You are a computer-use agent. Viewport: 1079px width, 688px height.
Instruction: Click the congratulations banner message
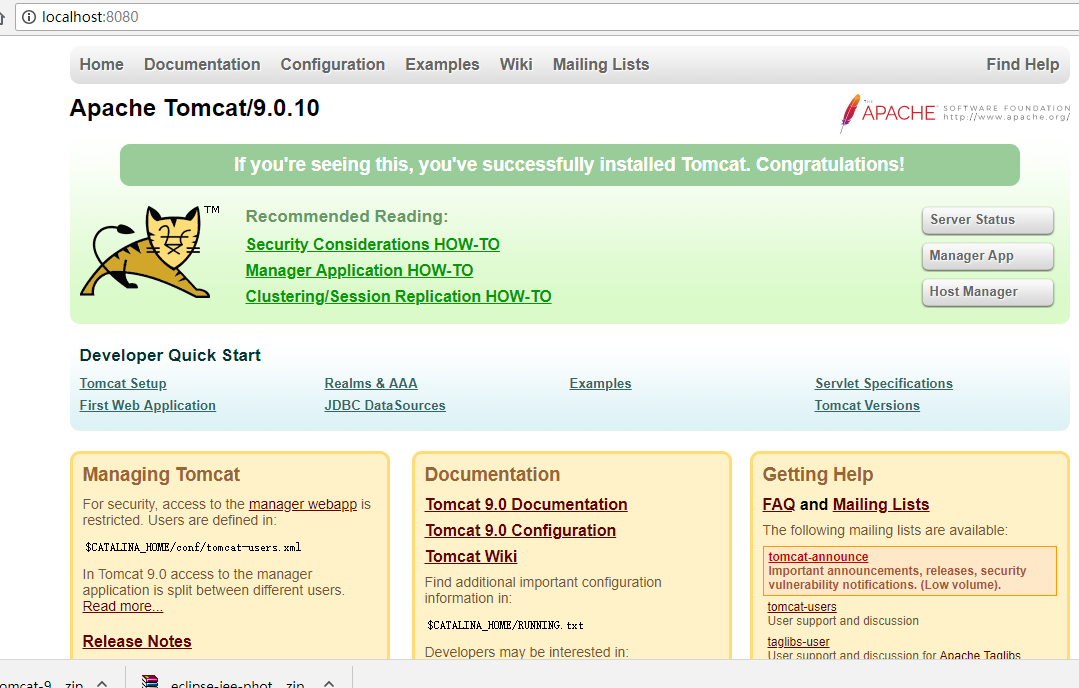point(569,164)
